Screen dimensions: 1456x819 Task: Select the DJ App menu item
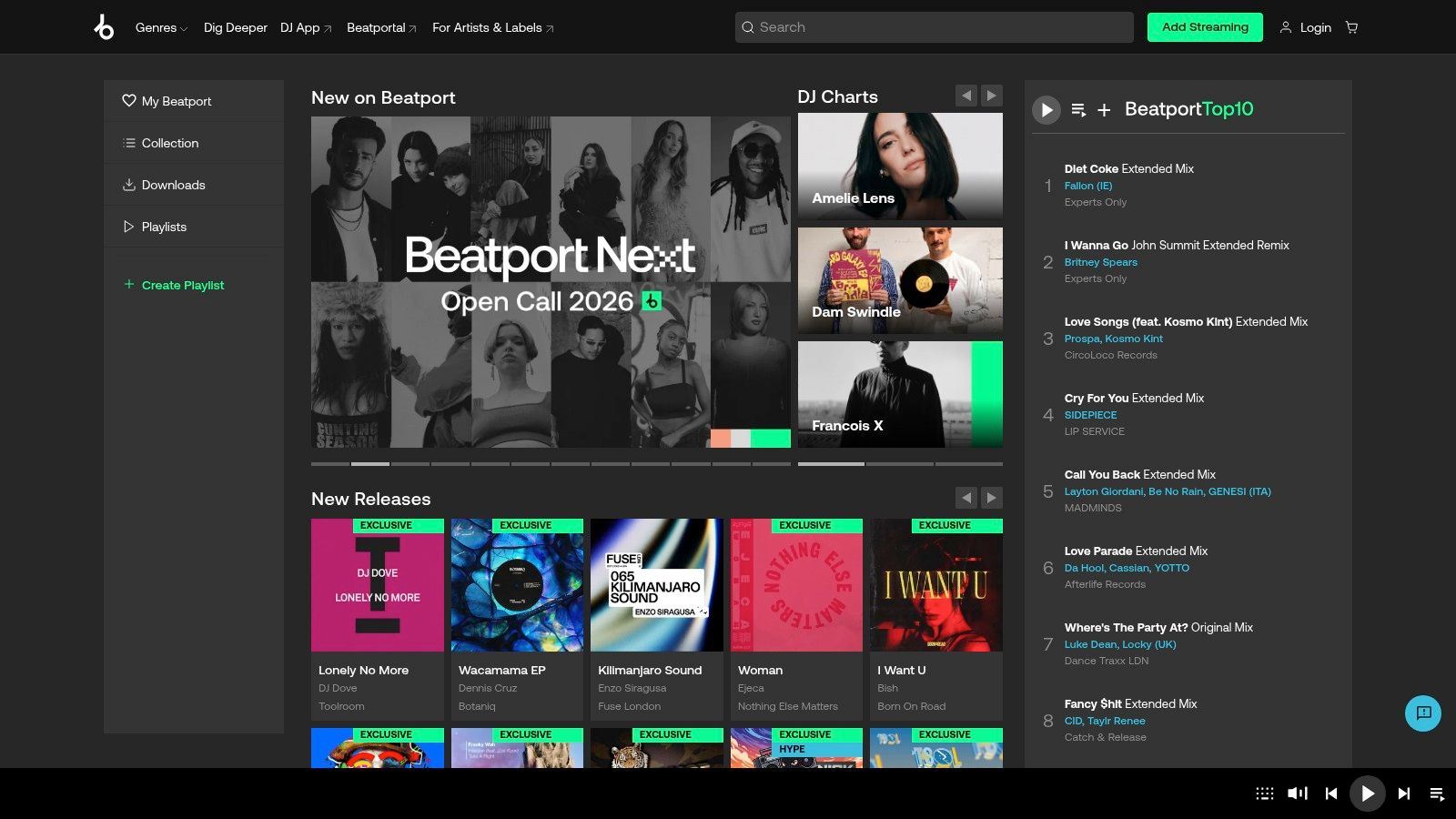[300, 27]
